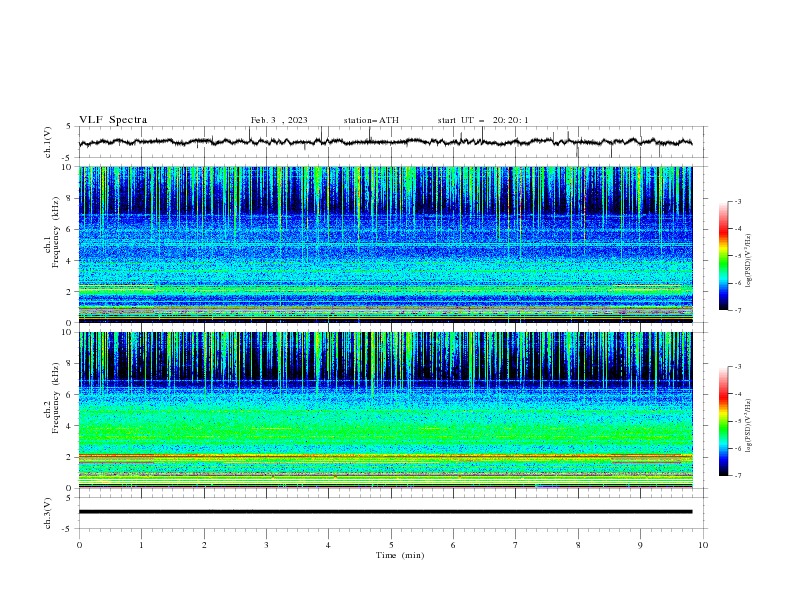This screenshot has width=792, height=612.
Task: Click the ch.1 spectrogram panel
Action: tap(385, 244)
